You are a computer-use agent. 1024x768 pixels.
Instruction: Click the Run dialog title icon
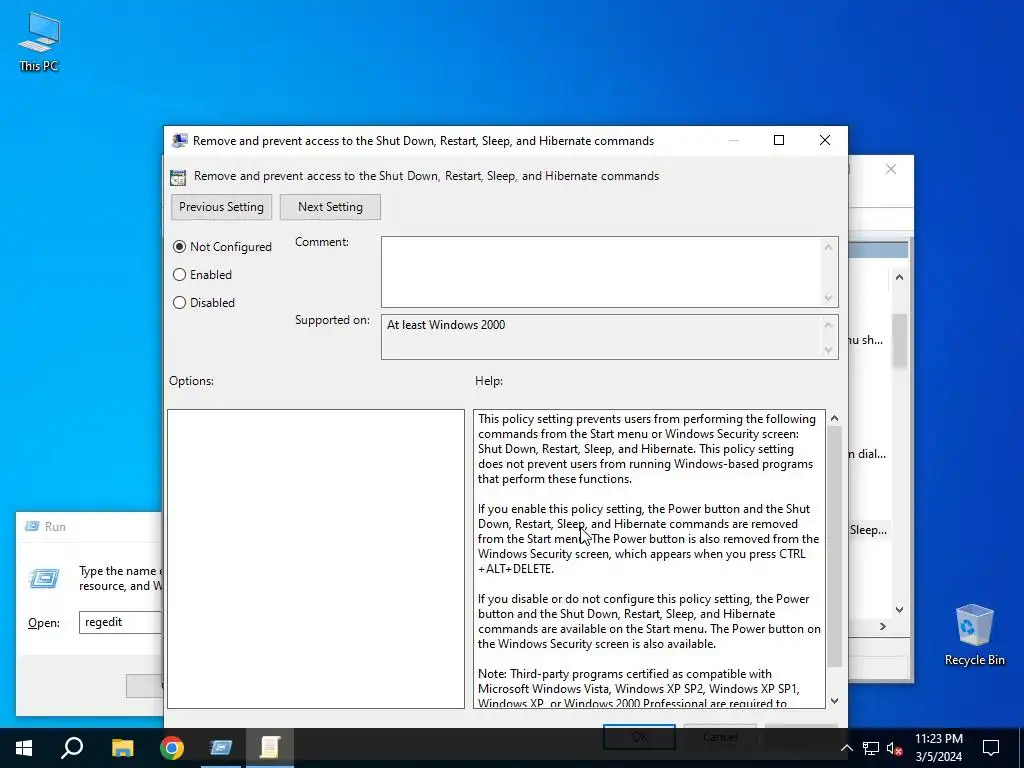pyautogui.click(x=32, y=526)
